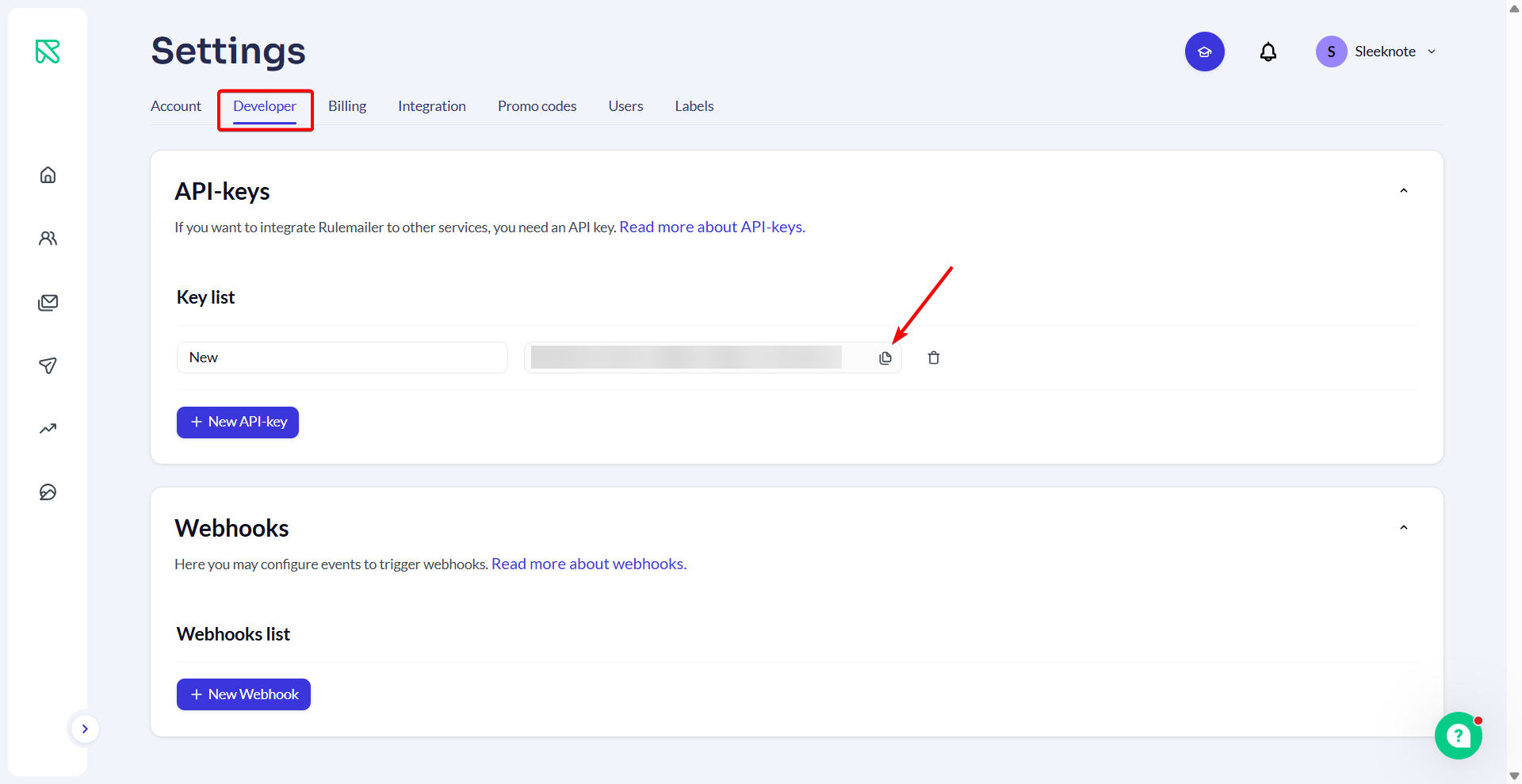Switch to the Integration tab
The width and height of the screenshot is (1522, 784).
431,106
